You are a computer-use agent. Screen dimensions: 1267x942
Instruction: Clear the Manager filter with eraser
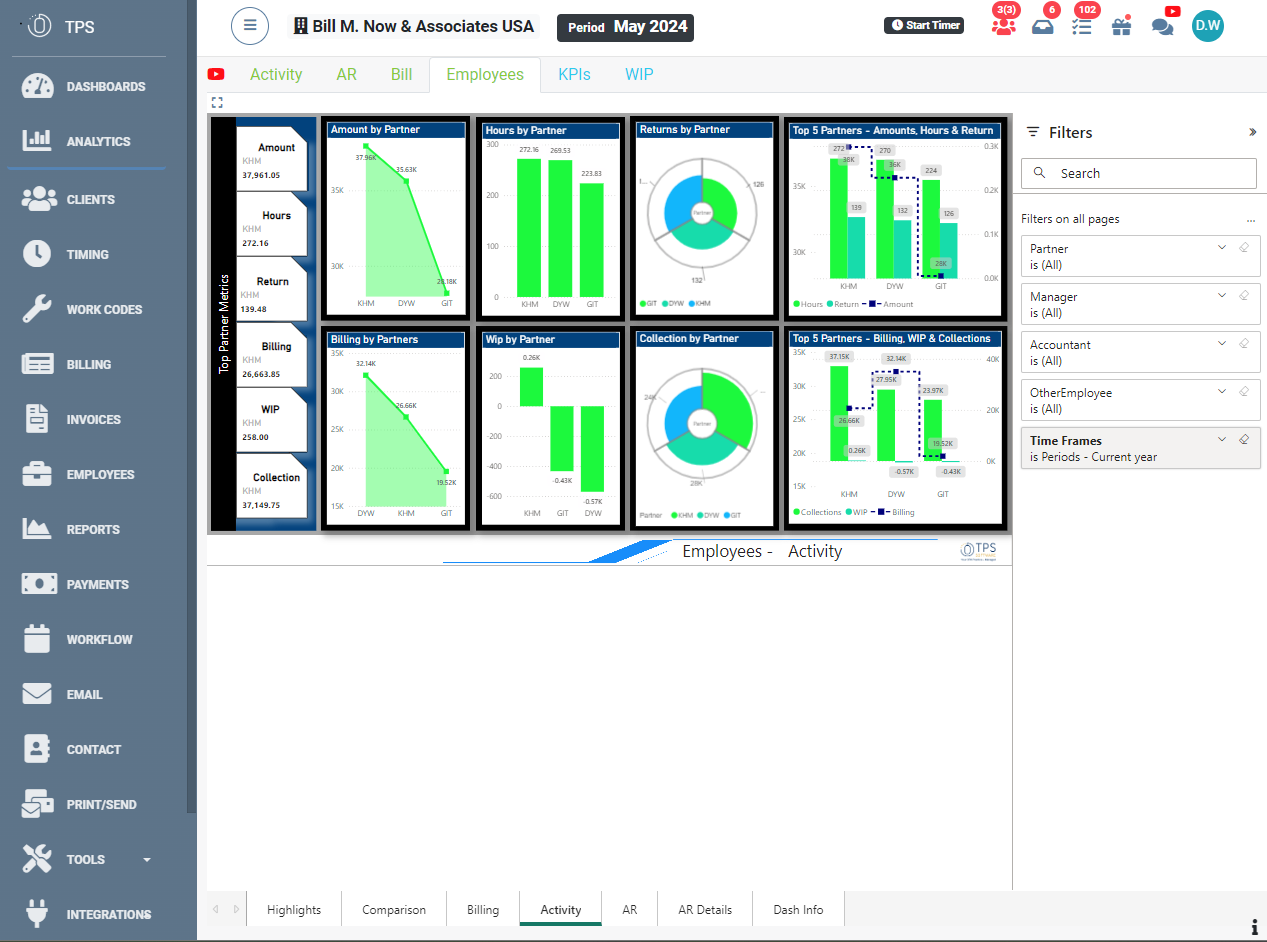[x=1244, y=296]
